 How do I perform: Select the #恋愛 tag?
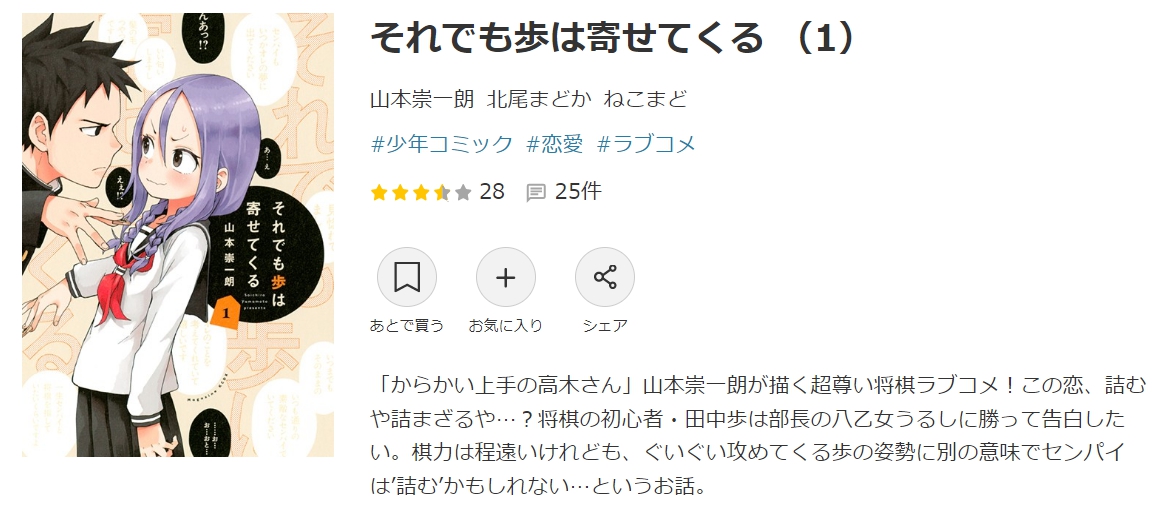tap(554, 144)
